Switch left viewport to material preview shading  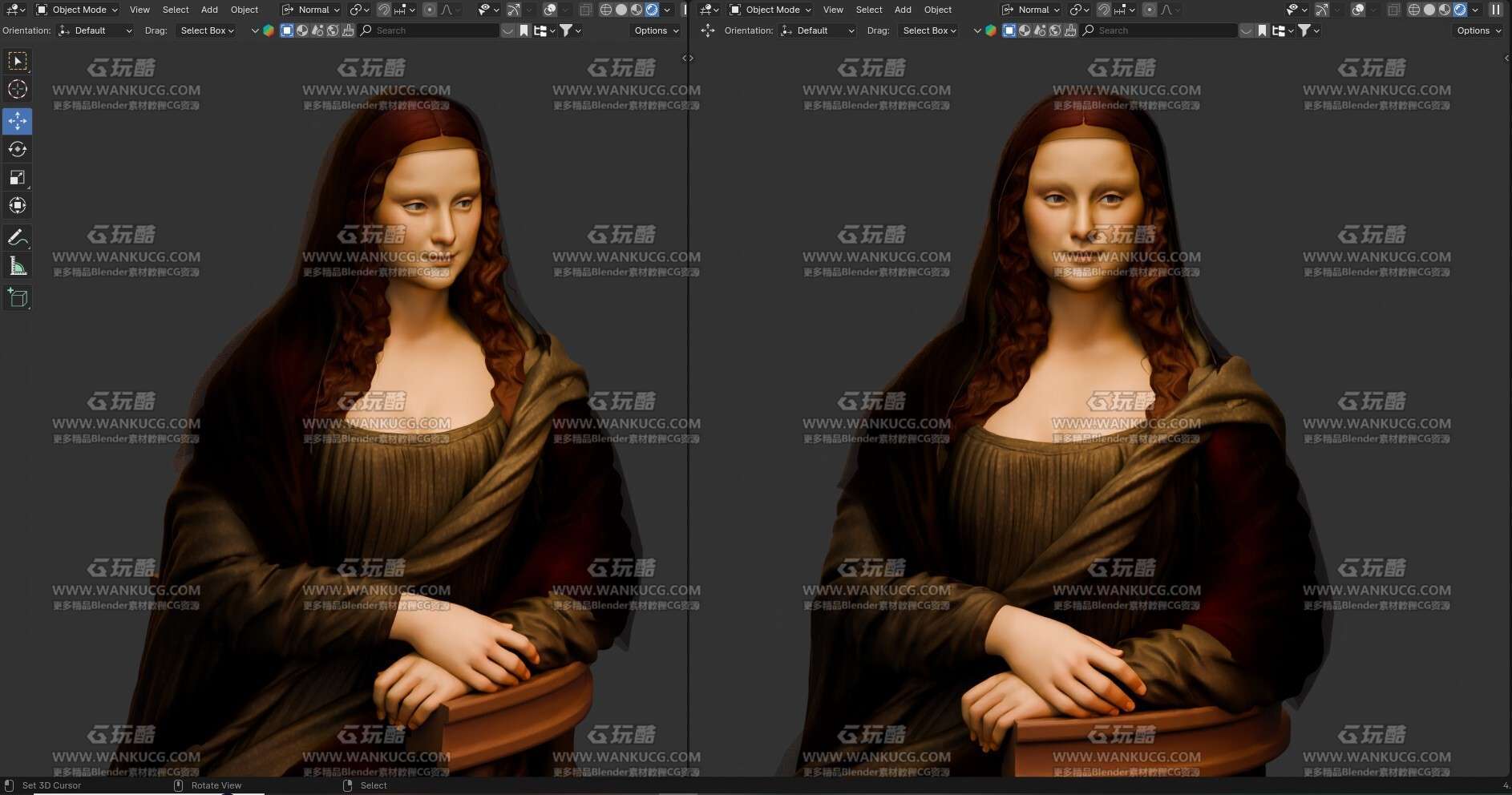pos(637,10)
